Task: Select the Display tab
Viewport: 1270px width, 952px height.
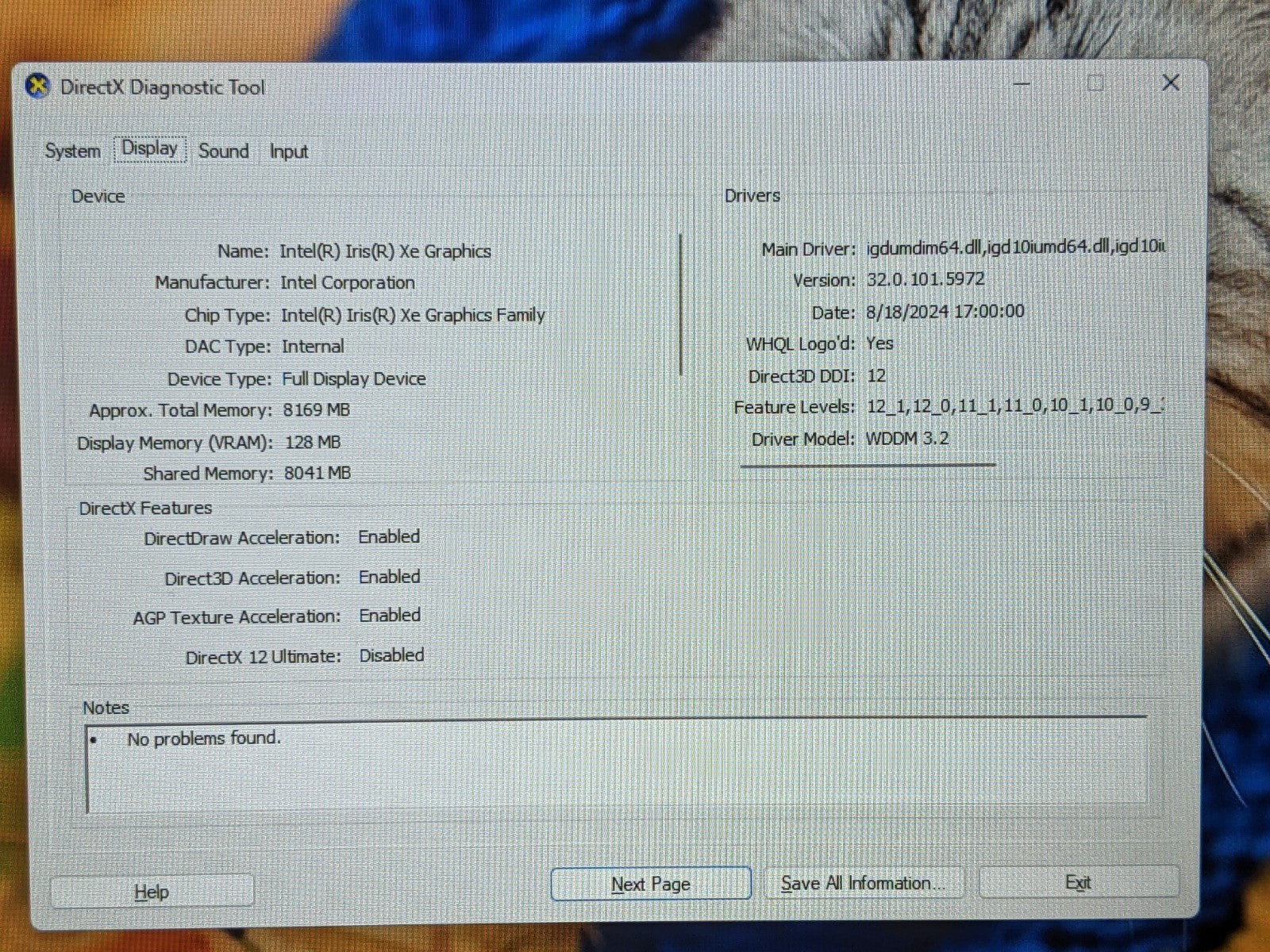Action: (x=149, y=149)
